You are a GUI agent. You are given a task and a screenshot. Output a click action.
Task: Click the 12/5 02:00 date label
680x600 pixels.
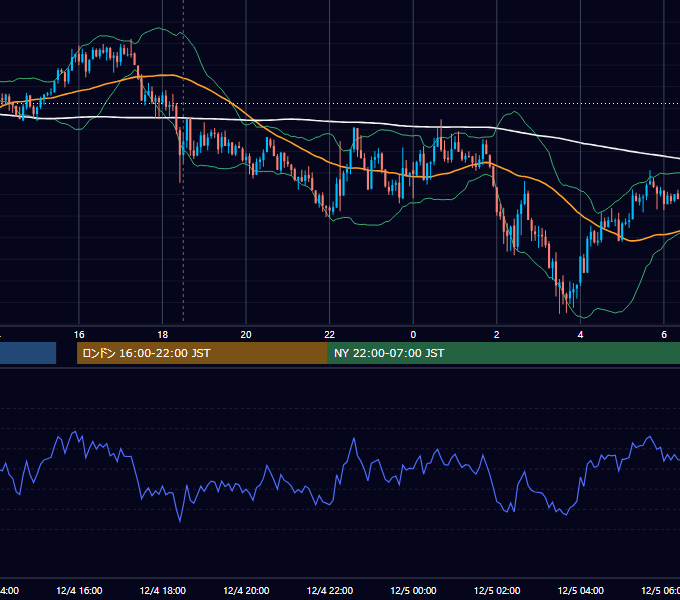pos(497,590)
